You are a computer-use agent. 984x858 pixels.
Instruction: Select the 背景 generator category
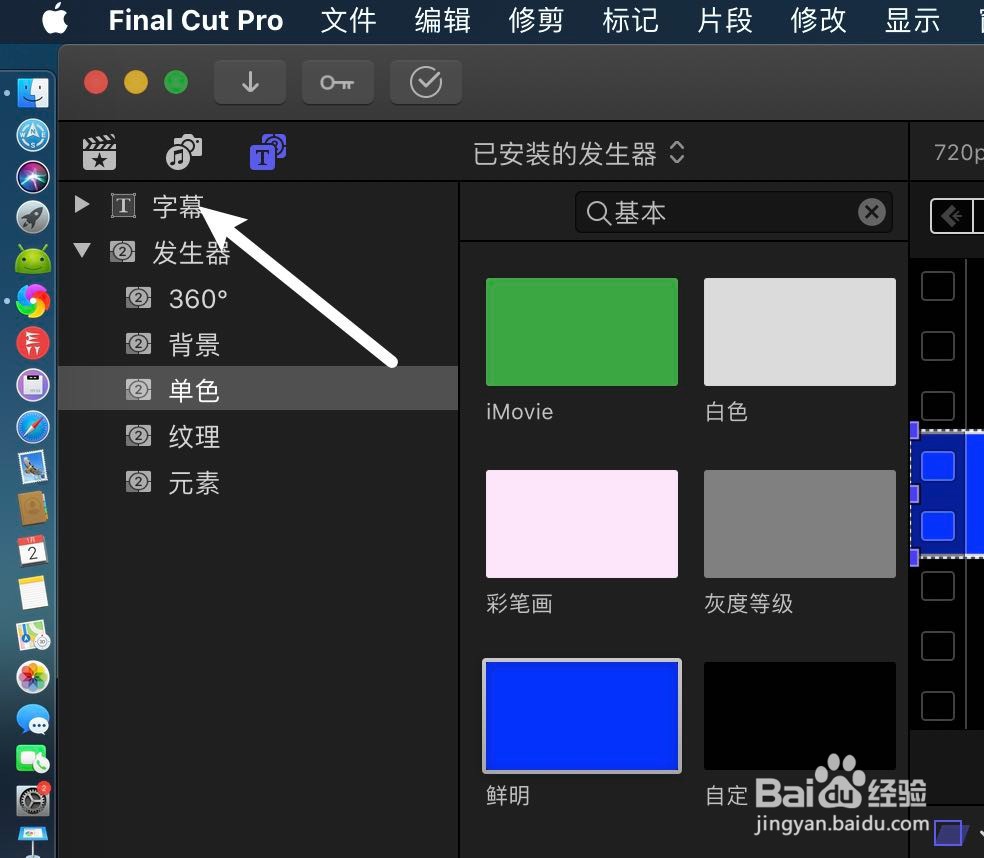pos(259,345)
